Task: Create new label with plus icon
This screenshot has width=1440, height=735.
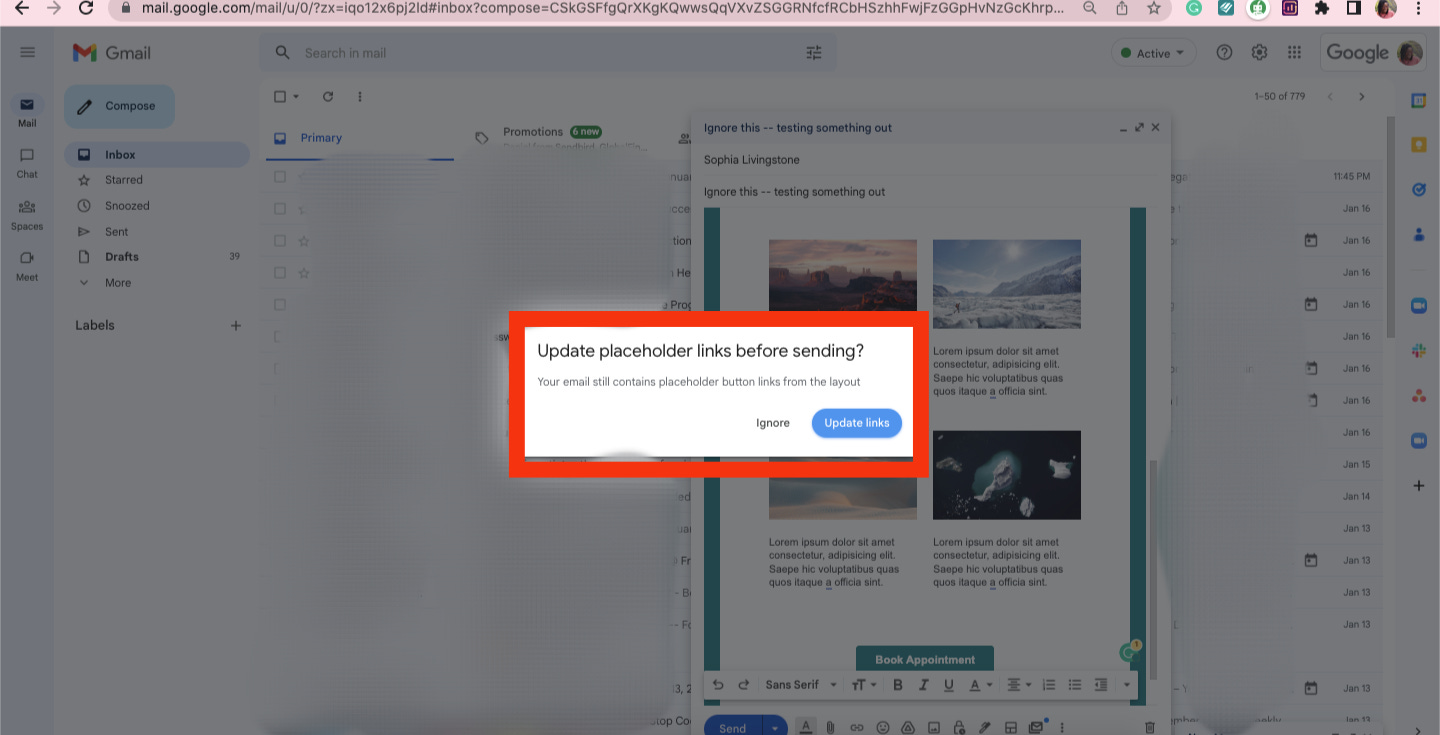Action: [x=236, y=325]
